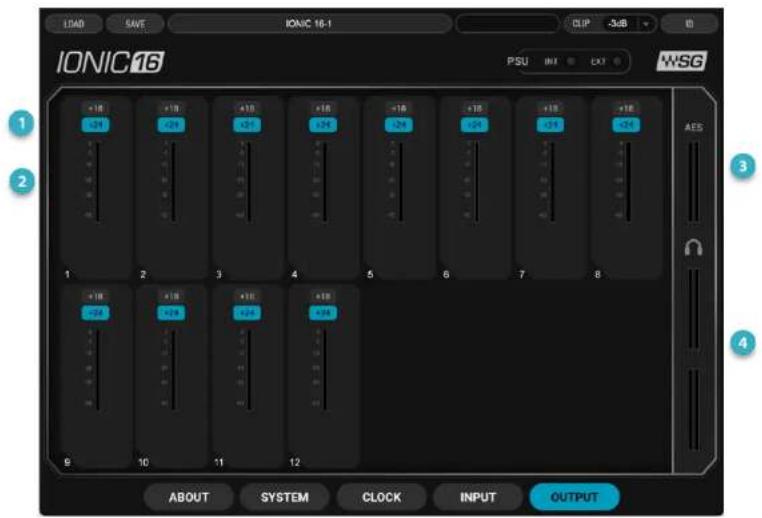Click the level meter of output channel 12
The width and height of the screenshot is (762, 518).
pos(326,370)
